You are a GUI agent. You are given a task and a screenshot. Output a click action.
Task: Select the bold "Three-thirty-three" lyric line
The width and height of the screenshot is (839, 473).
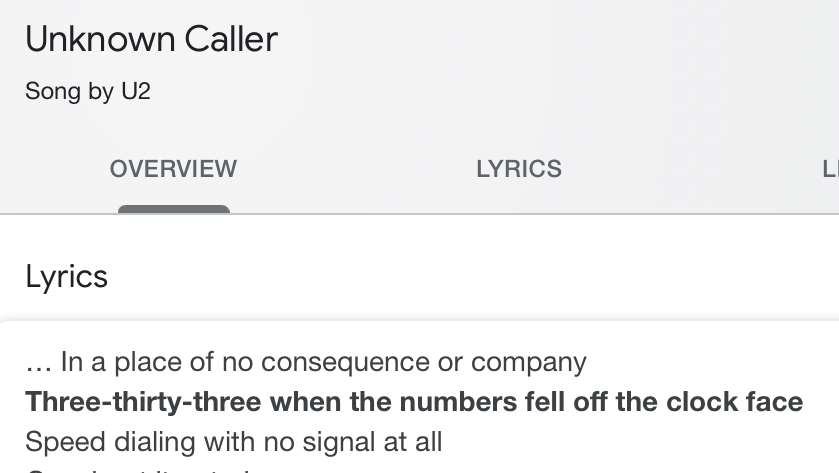tap(413, 402)
